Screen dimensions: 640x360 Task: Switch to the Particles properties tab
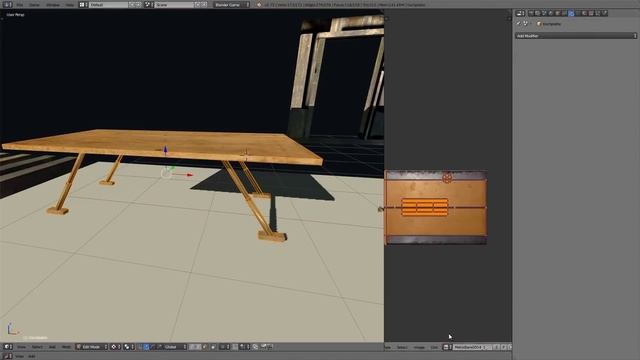[598, 13]
